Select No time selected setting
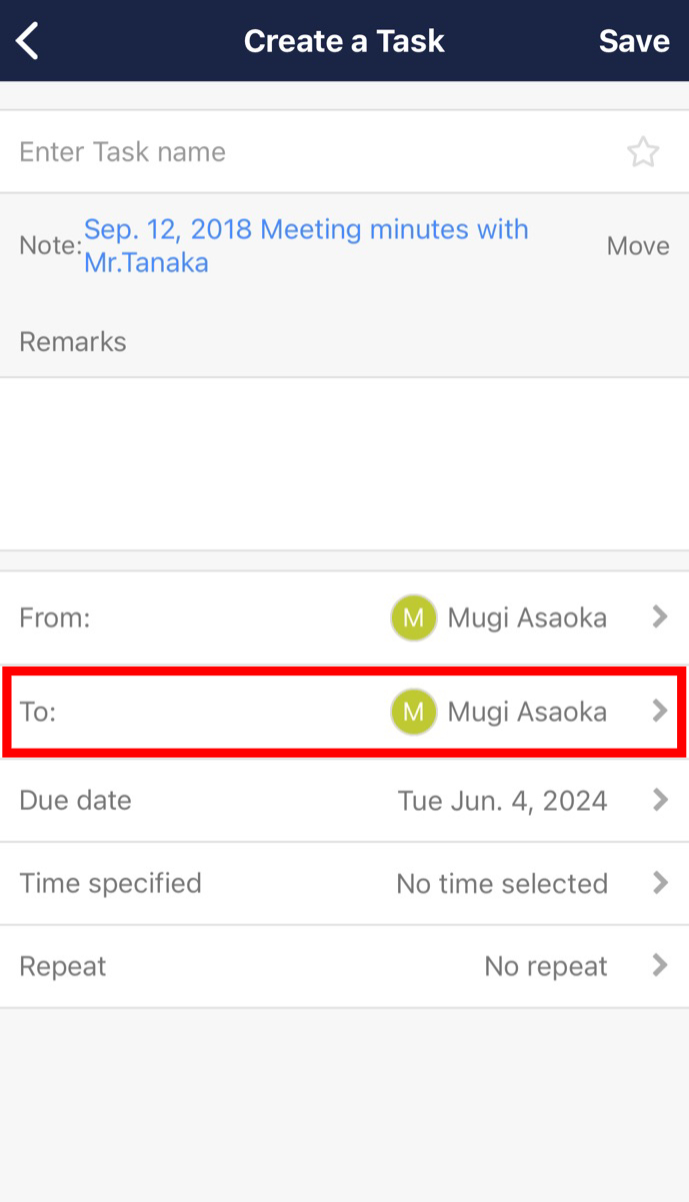This screenshot has width=689, height=1202. tap(501, 883)
